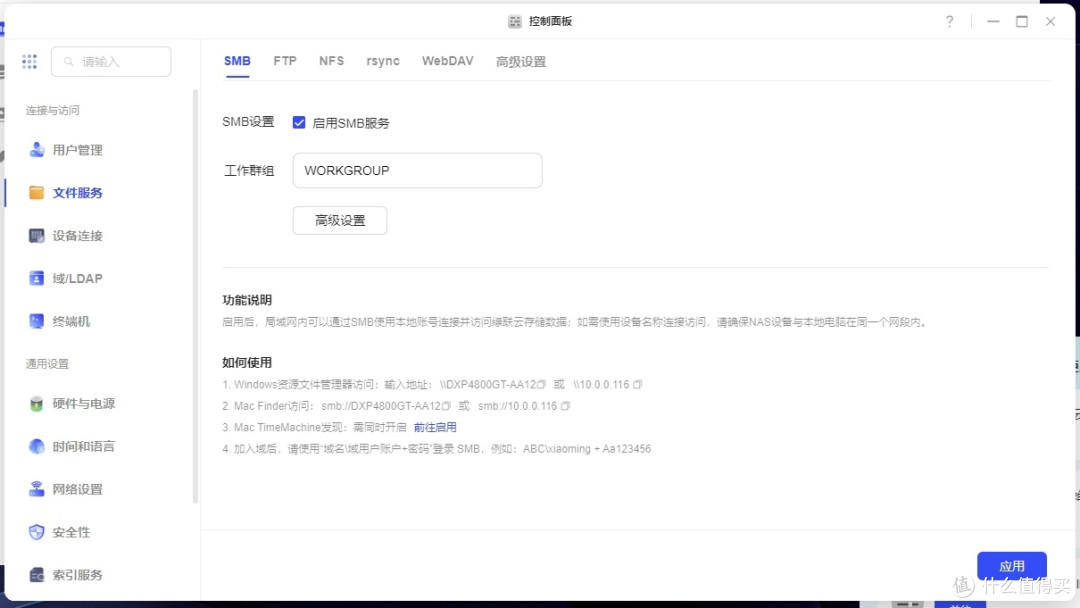Click the 通用设置 section label

(x=47, y=364)
